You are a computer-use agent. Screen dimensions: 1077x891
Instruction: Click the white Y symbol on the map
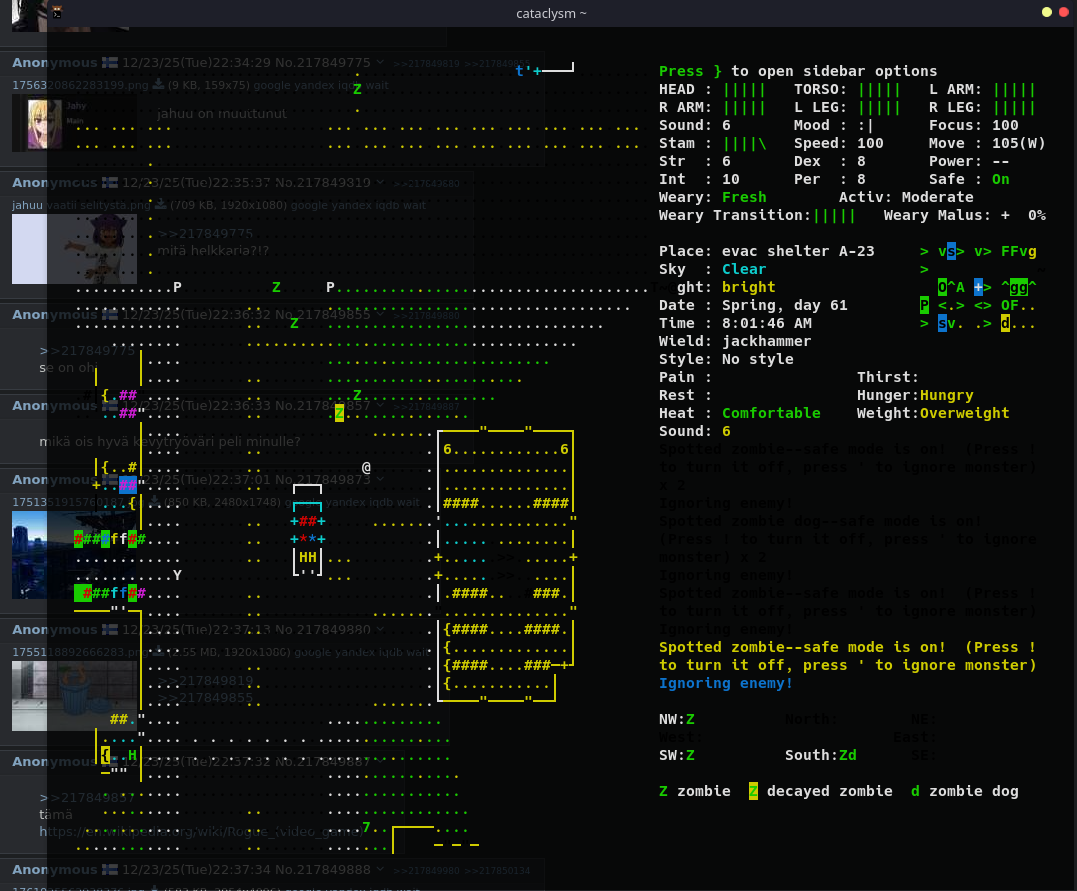tap(177, 575)
